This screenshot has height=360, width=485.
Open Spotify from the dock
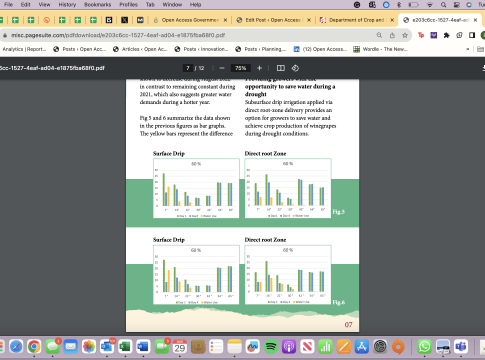[x=271, y=347]
